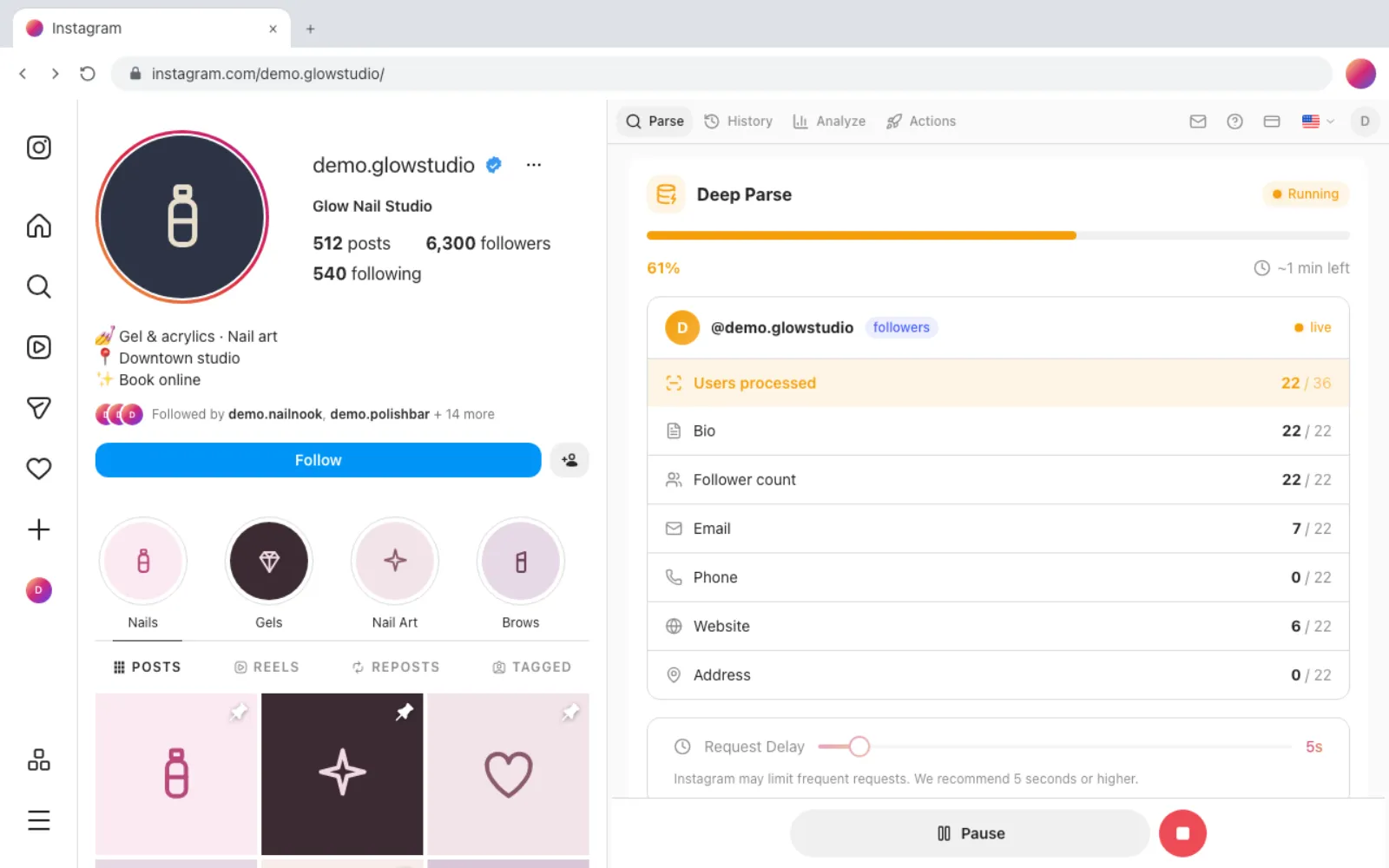This screenshot has width=1389, height=868.
Task: Click the Address row
Action: tap(998, 674)
